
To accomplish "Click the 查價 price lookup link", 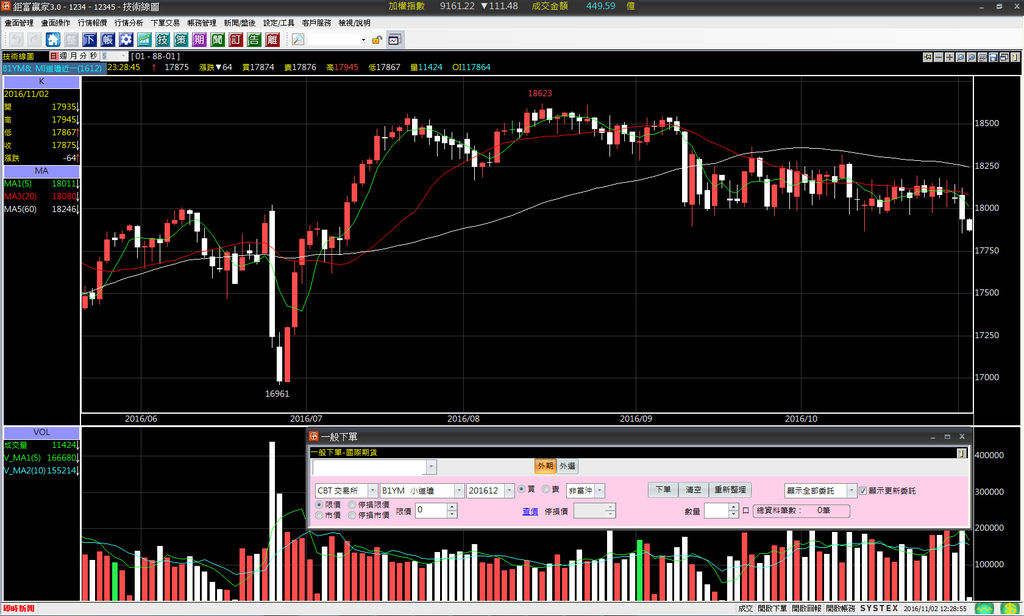I will (530, 511).
